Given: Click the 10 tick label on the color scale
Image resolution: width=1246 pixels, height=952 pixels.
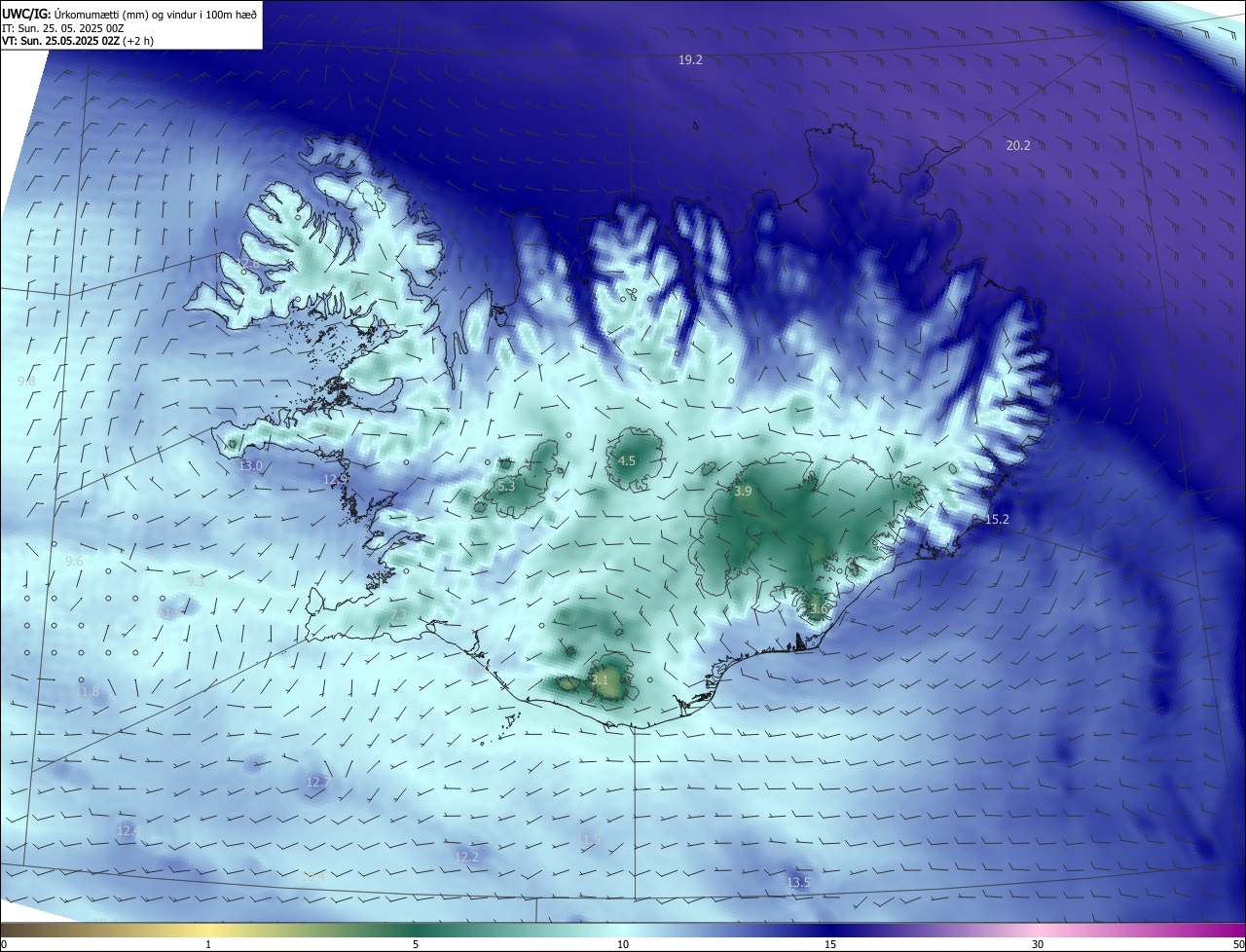Looking at the screenshot, I should click(x=623, y=944).
